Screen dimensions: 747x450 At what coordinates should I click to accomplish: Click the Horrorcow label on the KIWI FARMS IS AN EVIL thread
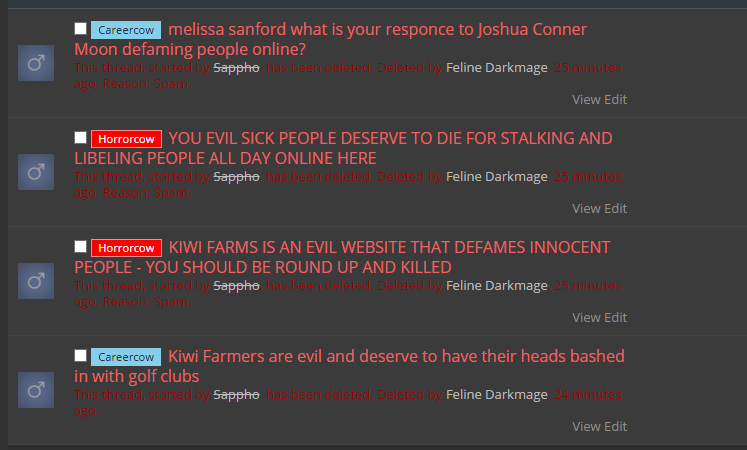point(126,248)
